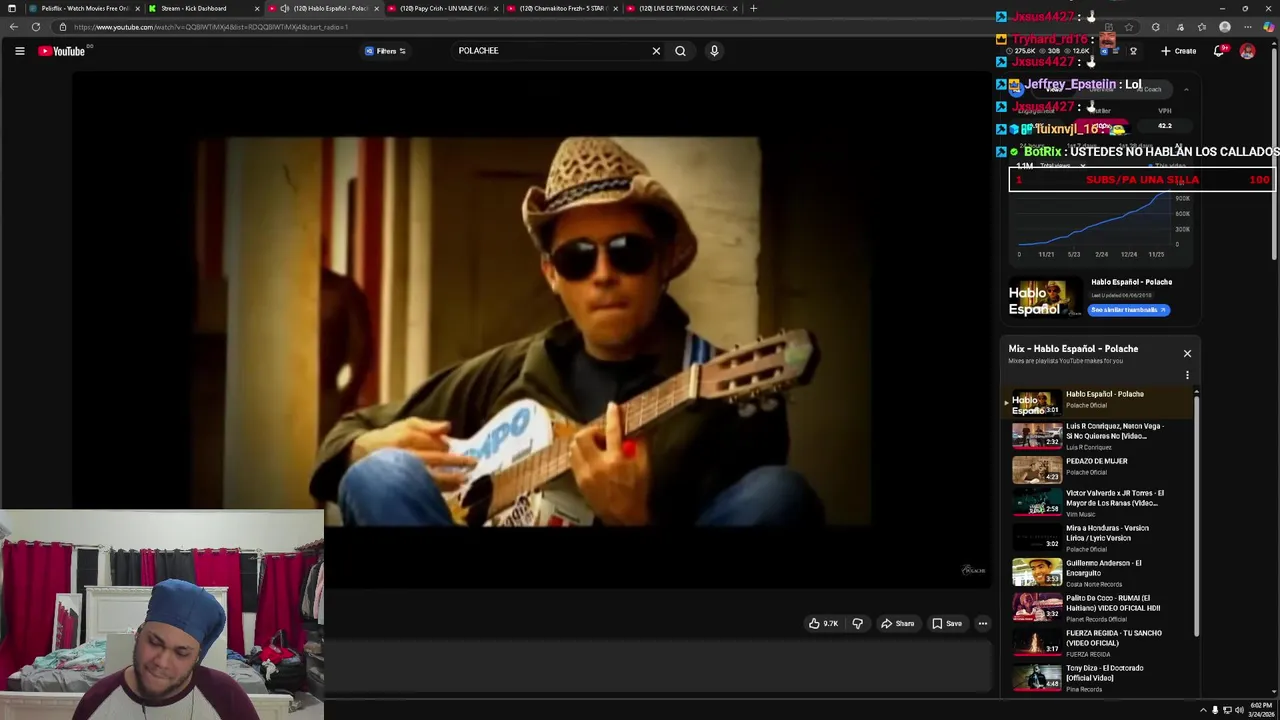Open the YouTube guide hamburger menu
The image size is (1280, 720).
19,51
